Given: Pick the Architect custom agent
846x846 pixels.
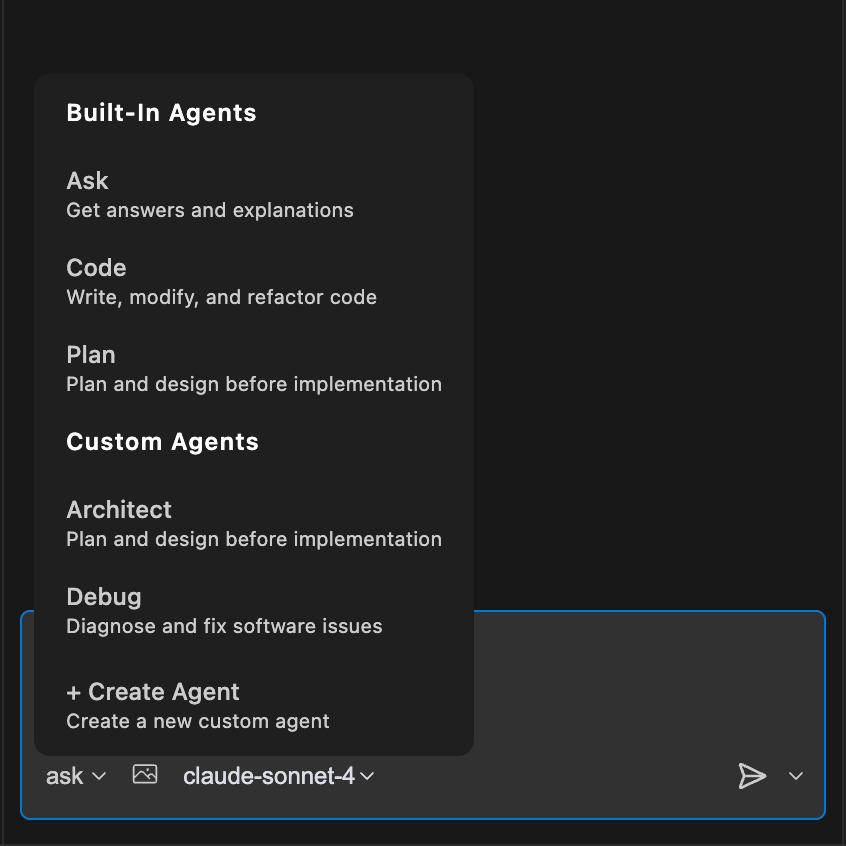Looking at the screenshot, I should [x=119, y=510].
